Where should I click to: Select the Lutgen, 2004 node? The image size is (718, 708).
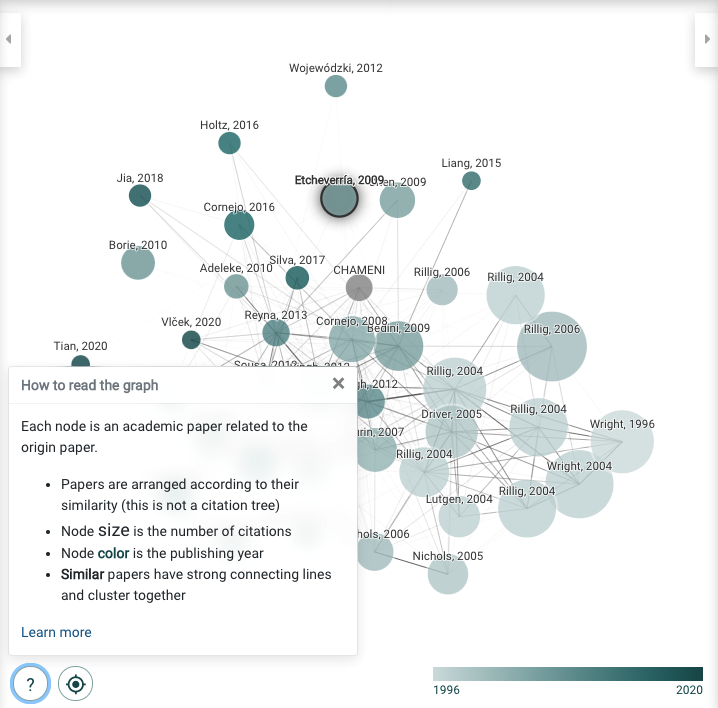tap(459, 516)
